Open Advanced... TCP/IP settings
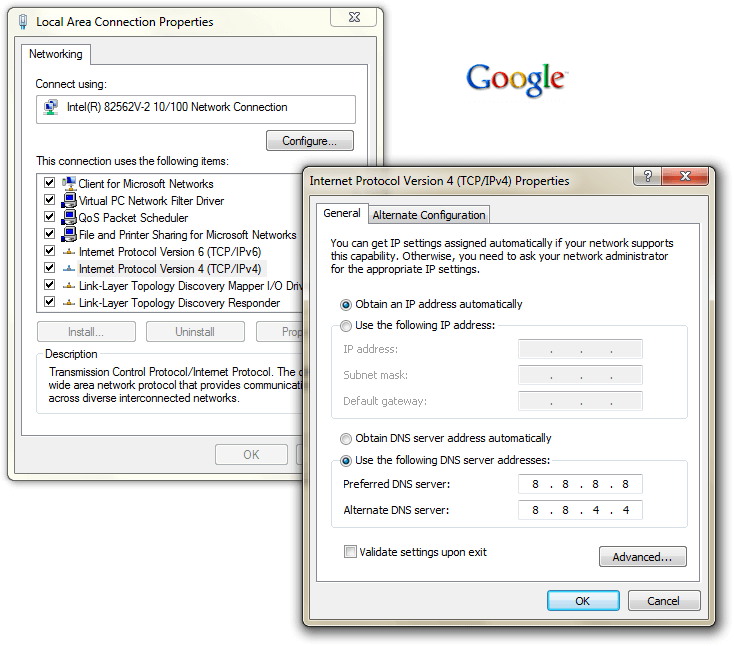This screenshot has height=646, width=734. 642,557
